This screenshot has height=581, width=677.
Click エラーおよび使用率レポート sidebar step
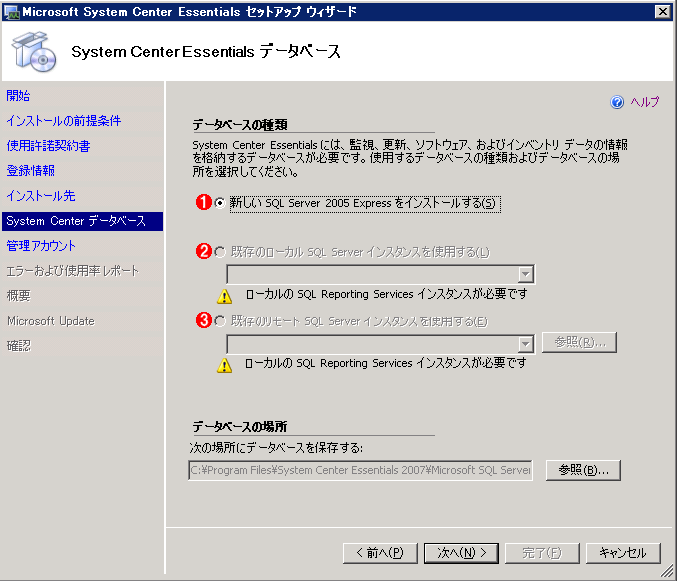[73, 271]
